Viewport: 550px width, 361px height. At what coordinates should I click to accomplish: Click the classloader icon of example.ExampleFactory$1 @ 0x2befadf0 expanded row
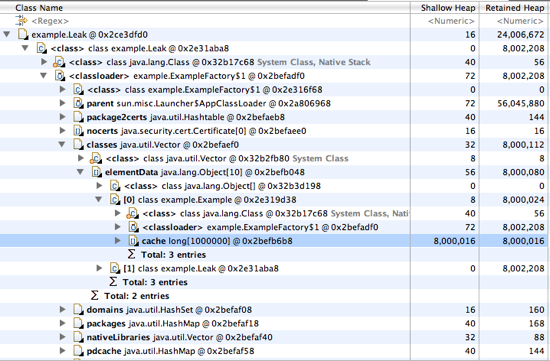point(60,76)
